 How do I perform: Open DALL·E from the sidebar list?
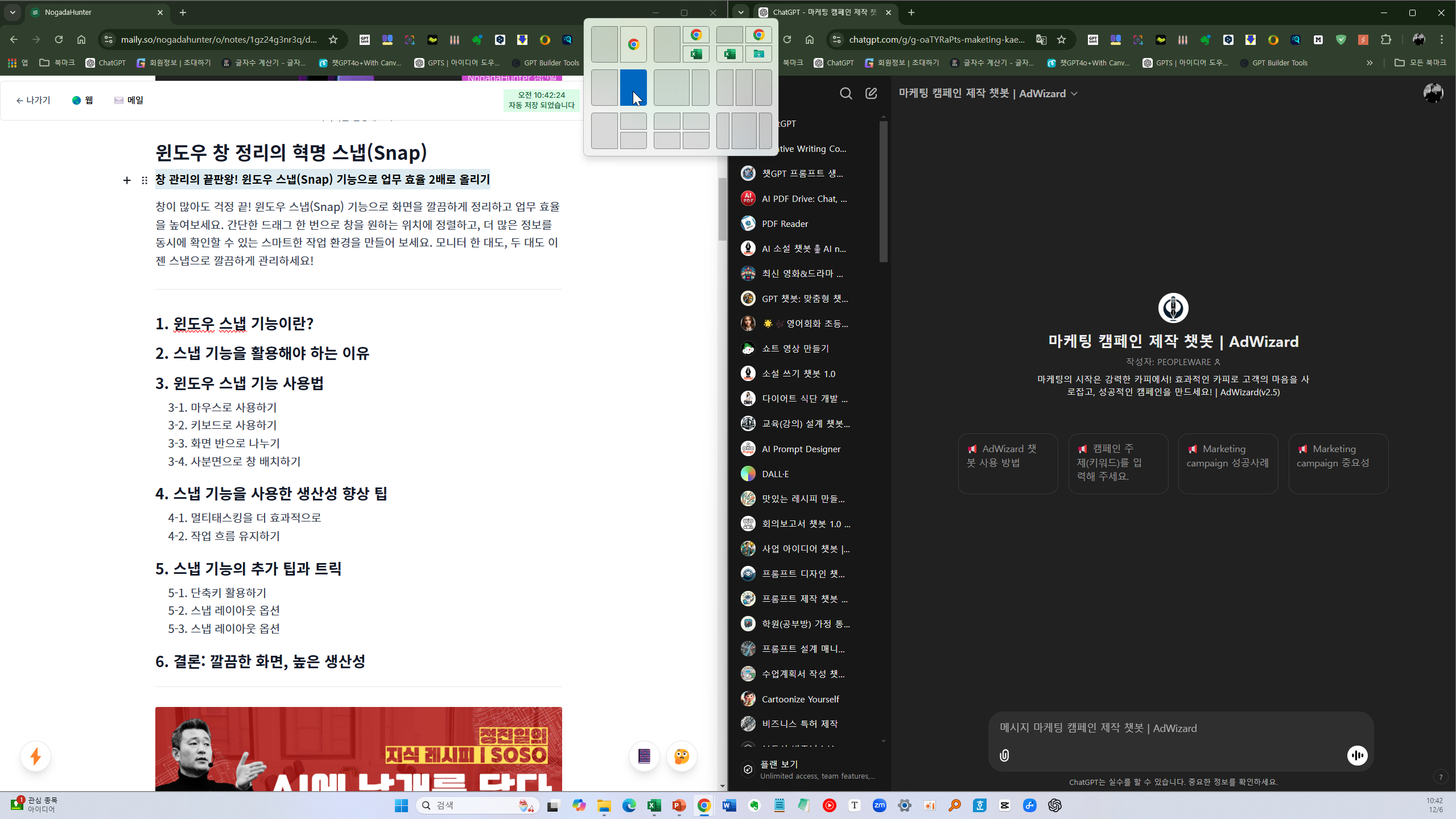(x=775, y=474)
